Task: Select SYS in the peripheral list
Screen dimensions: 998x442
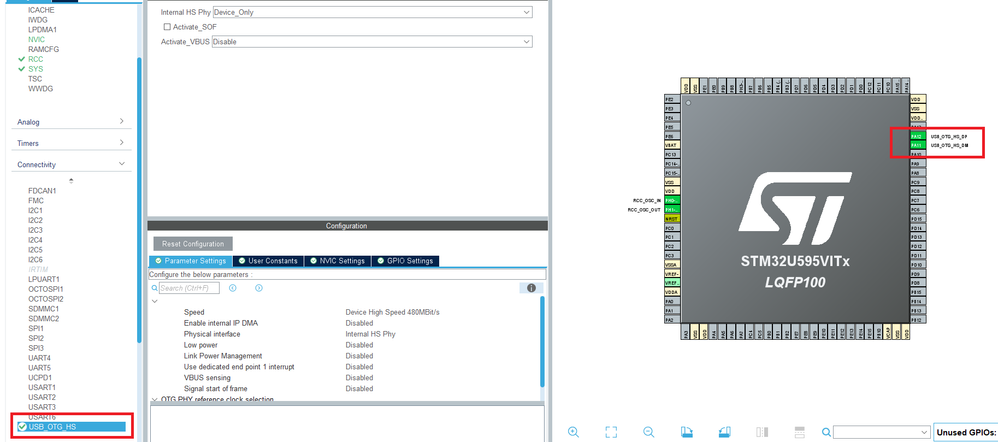Action: click(x=36, y=69)
